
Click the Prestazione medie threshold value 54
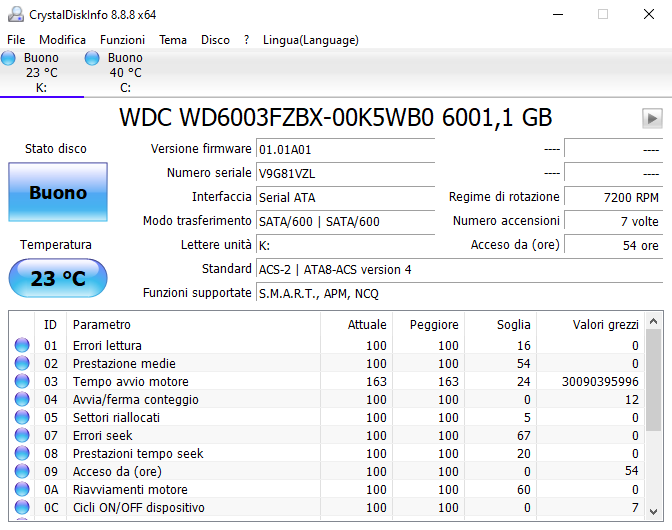(x=524, y=363)
